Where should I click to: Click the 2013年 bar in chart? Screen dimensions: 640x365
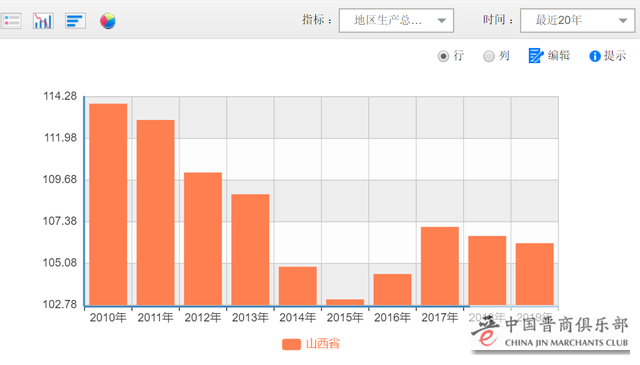coord(250,250)
